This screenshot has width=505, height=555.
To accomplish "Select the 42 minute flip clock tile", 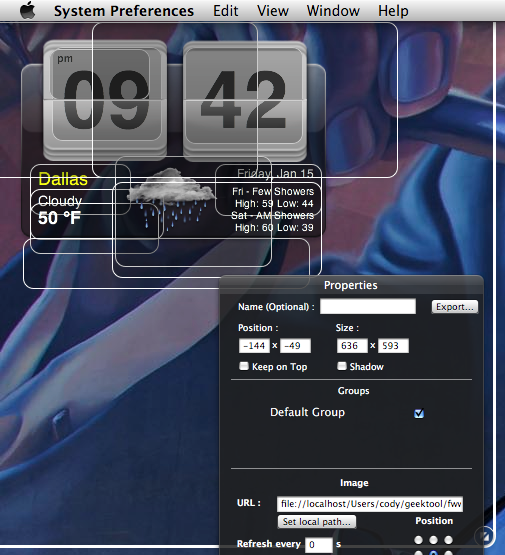I will click(245, 101).
